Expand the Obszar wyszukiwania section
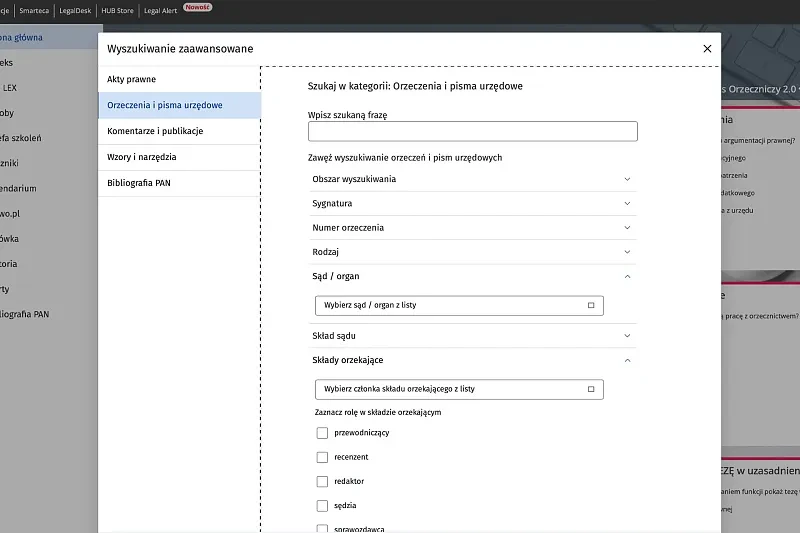 pos(628,179)
